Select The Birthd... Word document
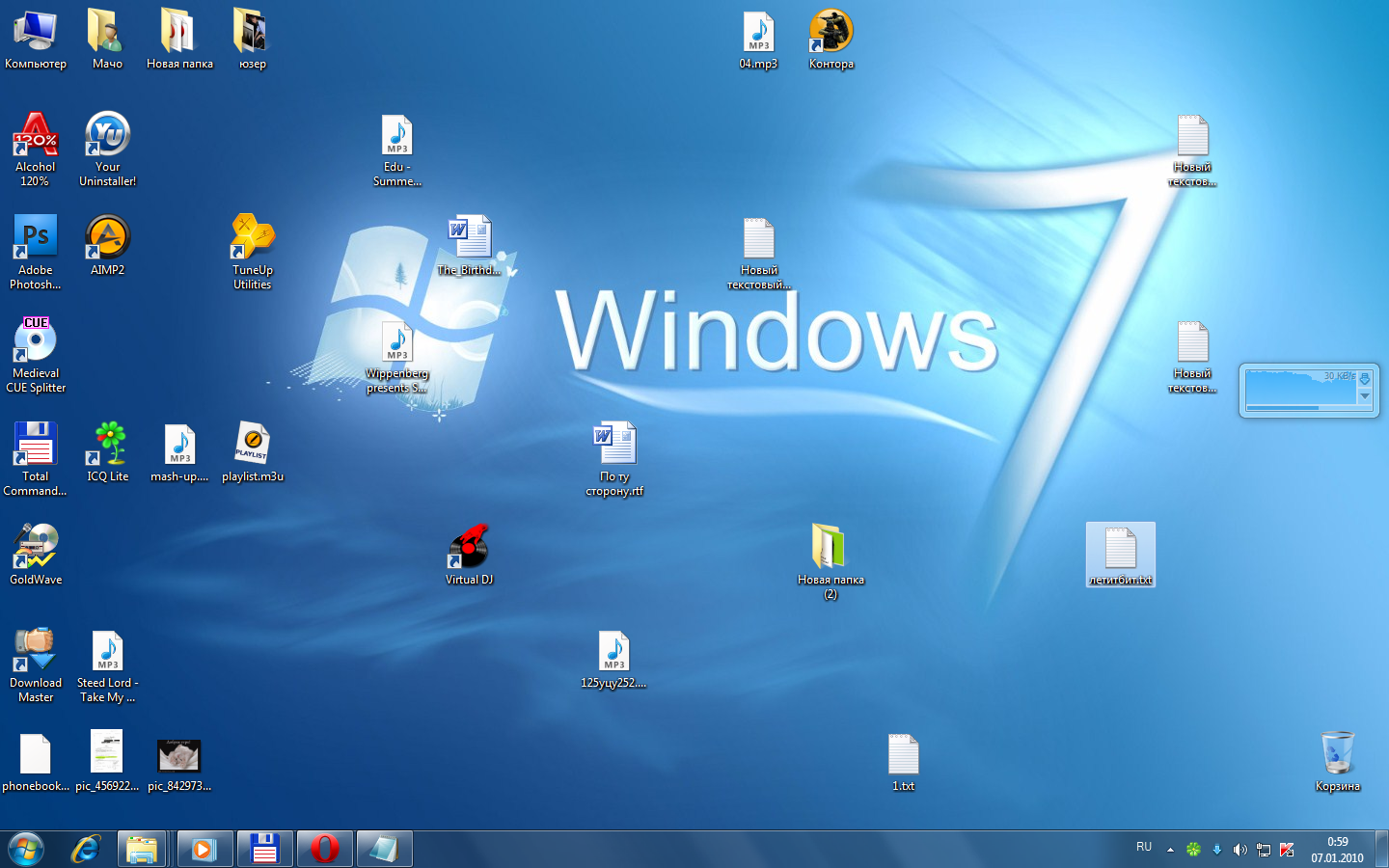The height and width of the screenshot is (868, 1389). 469,245
